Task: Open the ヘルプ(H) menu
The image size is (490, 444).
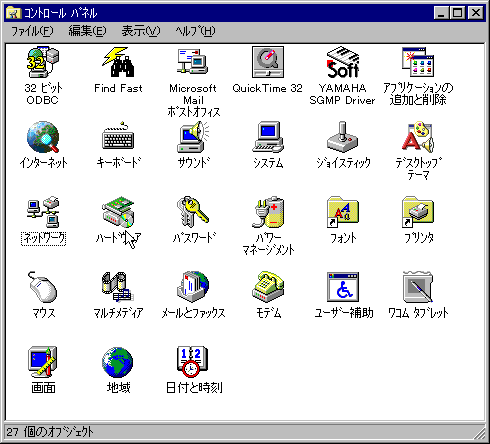Action: [x=196, y=31]
